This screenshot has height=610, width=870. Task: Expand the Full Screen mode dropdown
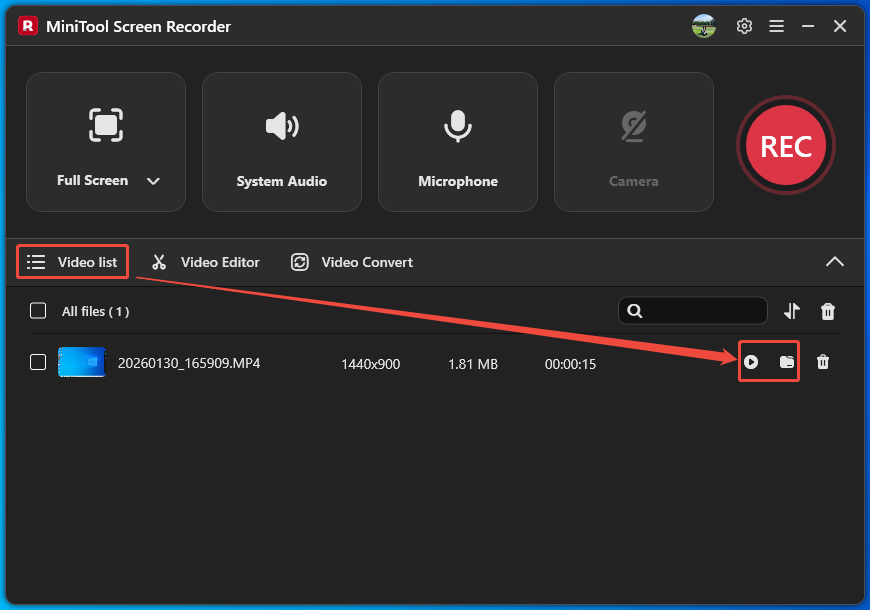coord(153,181)
